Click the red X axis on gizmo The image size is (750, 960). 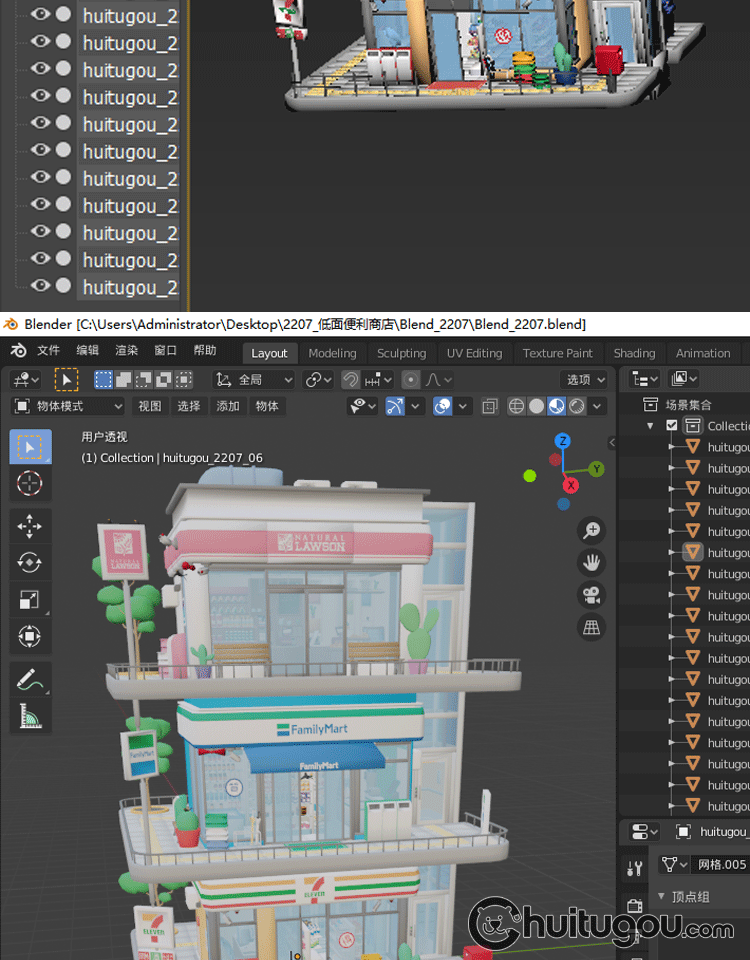571,485
